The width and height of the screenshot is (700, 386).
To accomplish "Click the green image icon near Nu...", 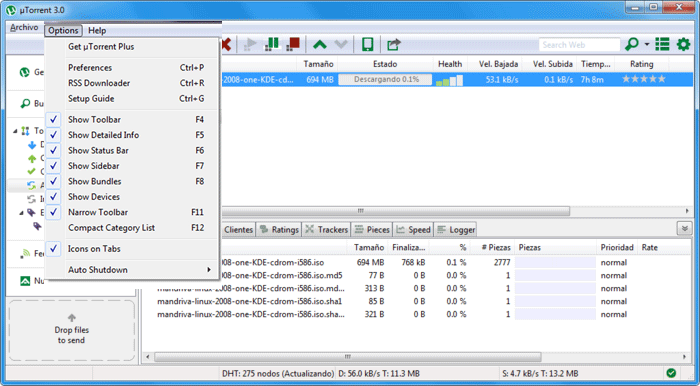I will click(25, 281).
